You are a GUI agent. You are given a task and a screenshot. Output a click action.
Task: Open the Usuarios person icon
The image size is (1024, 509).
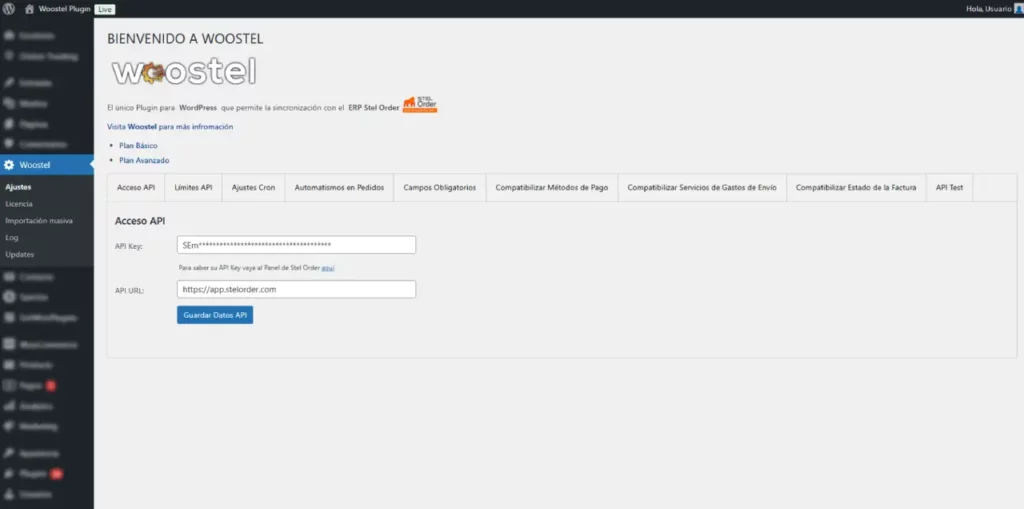click(9, 495)
